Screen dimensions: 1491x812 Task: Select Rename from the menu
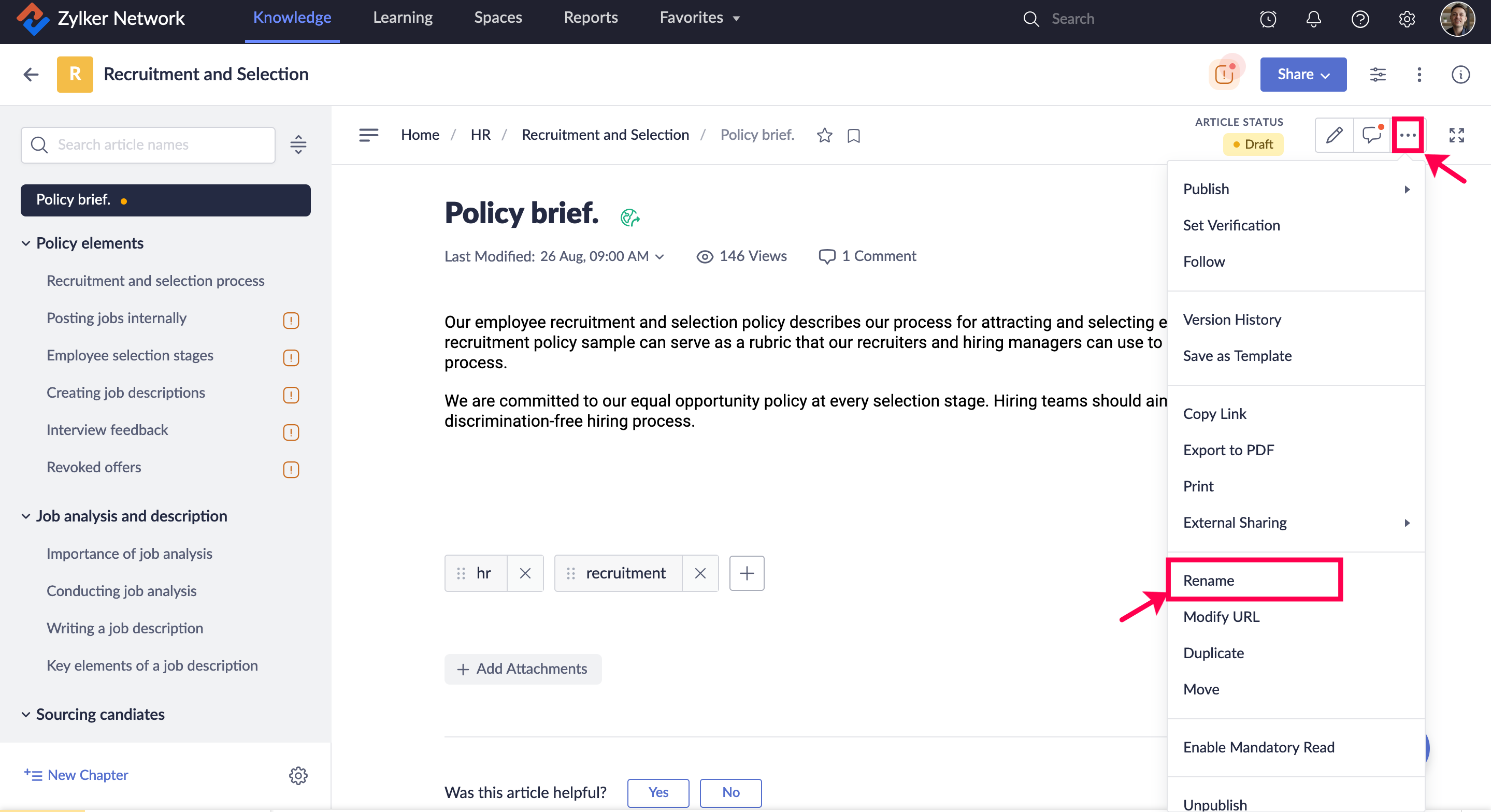tap(1208, 580)
